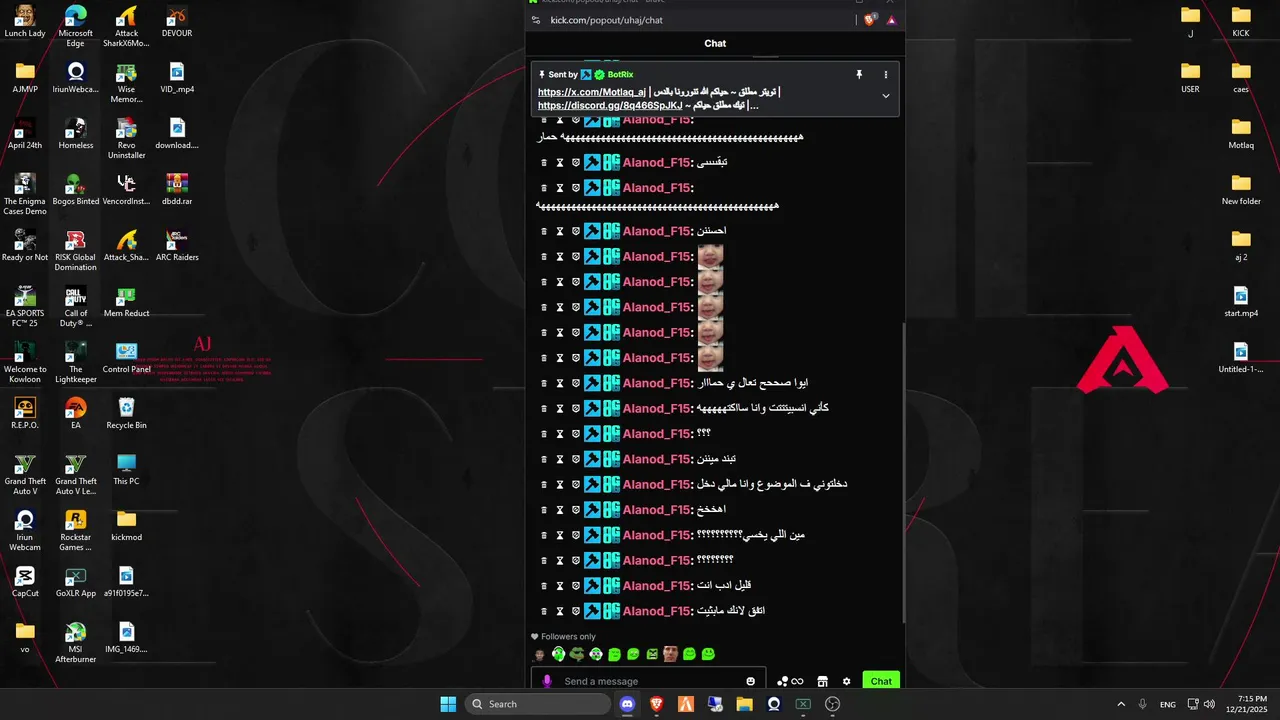Open the Windows Start menu
This screenshot has width=1280, height=720.
click(448, 704)
